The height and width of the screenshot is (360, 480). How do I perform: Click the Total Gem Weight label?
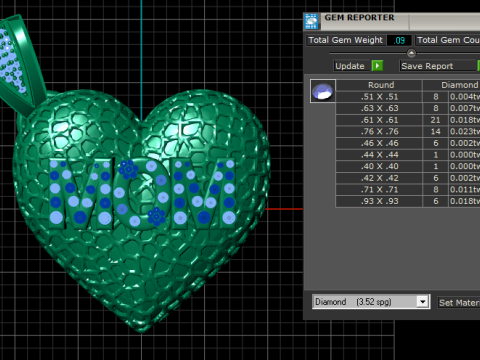(346, 40)
